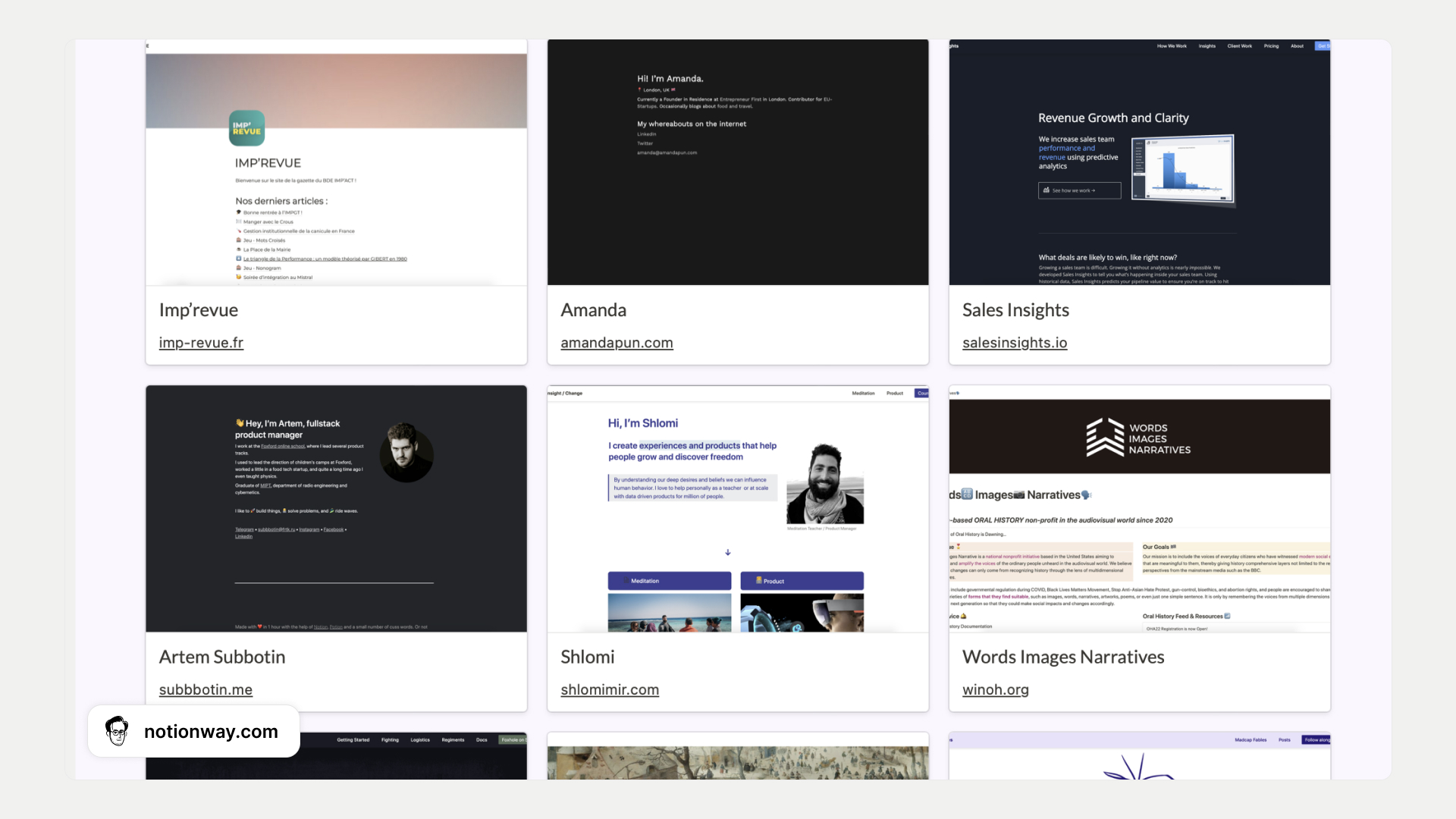Open the Pricing nav item on Sales Insights
This screenshot has height=819, width=1456.
[x=1272, y=46]
